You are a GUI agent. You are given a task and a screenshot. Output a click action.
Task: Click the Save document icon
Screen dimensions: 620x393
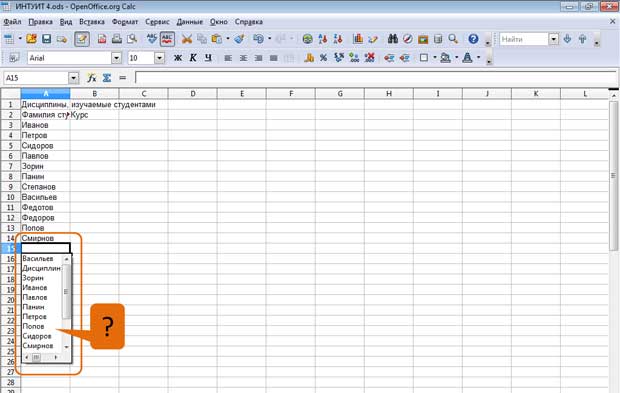[47, 39]
